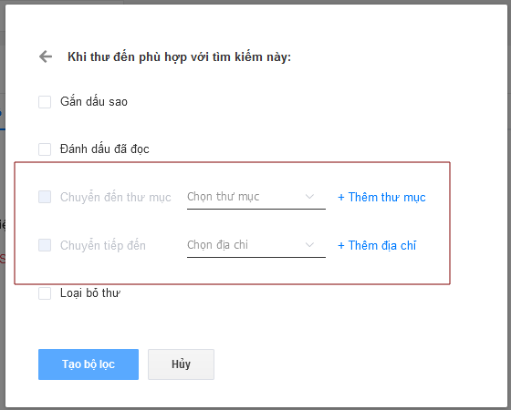Click the 'Loại bỏ thư' label
Image resolution: width=511 pixels, height=410 pixels.
(90, 293)
